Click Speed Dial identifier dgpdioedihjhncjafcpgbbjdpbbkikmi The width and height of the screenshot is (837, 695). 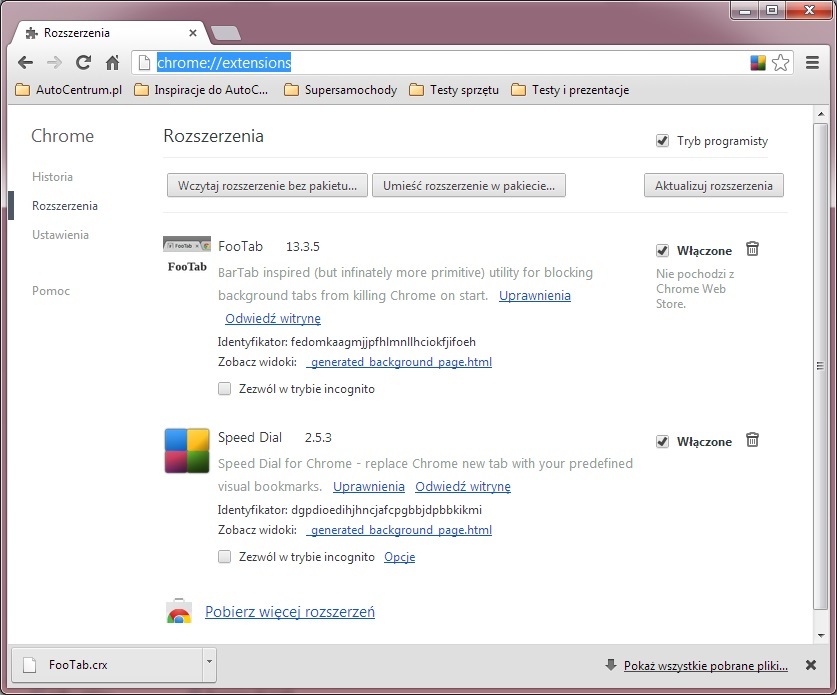pyautogui.click(x=386, y=510)
